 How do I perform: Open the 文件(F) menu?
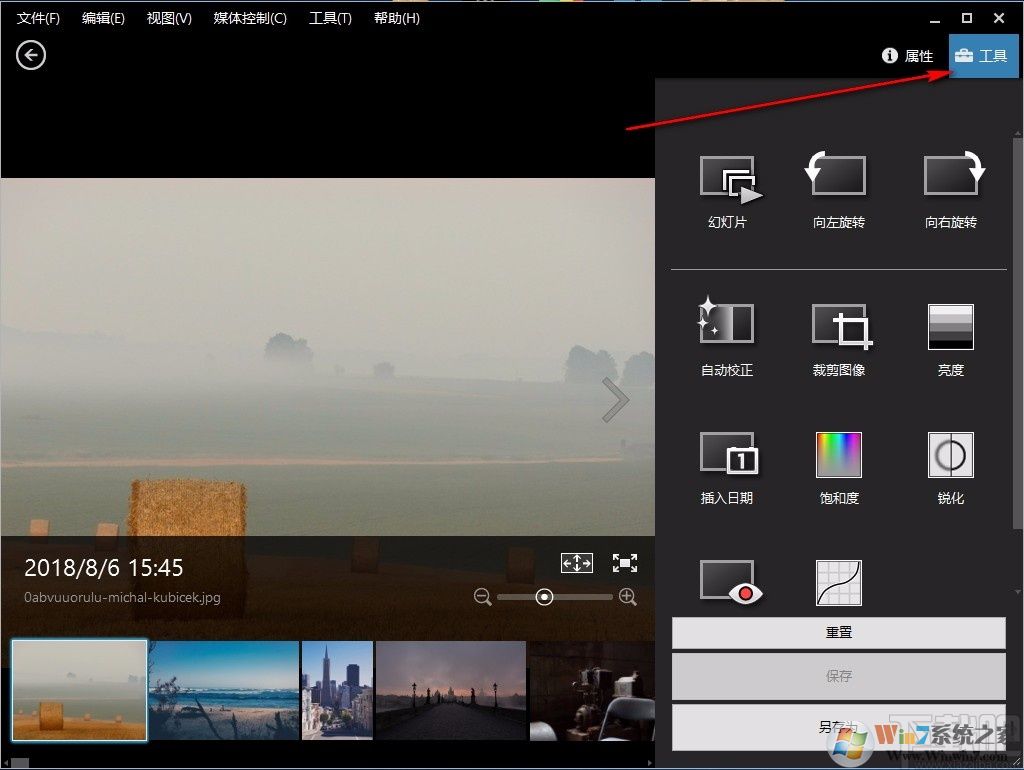point(38,18)
